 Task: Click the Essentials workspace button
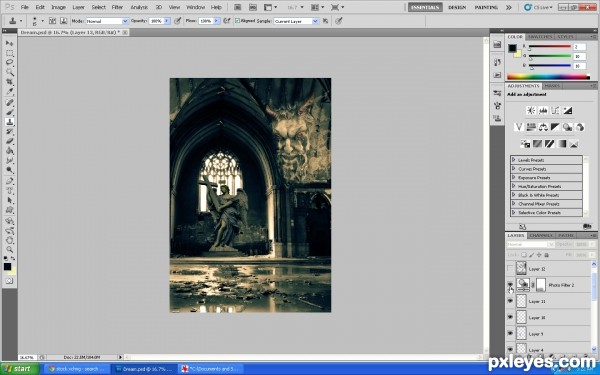425,7
